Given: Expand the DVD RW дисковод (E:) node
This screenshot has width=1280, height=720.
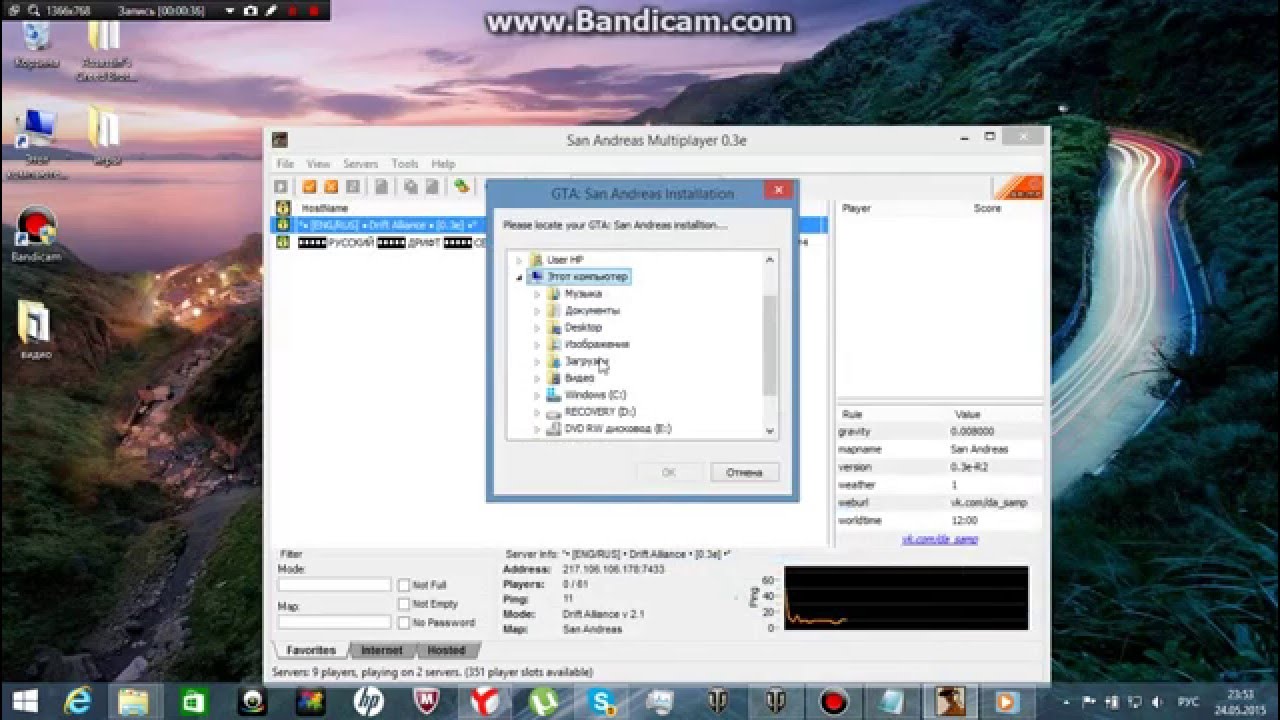Looking at the screenshot, I should (537, 429).
